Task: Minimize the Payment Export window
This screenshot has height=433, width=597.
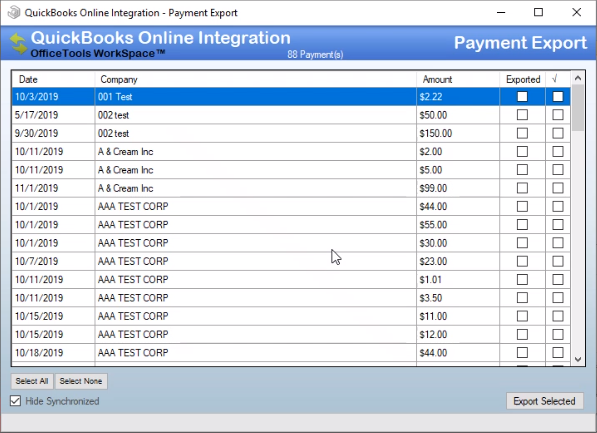Action: pyautogui.click(x=501, y=12)
